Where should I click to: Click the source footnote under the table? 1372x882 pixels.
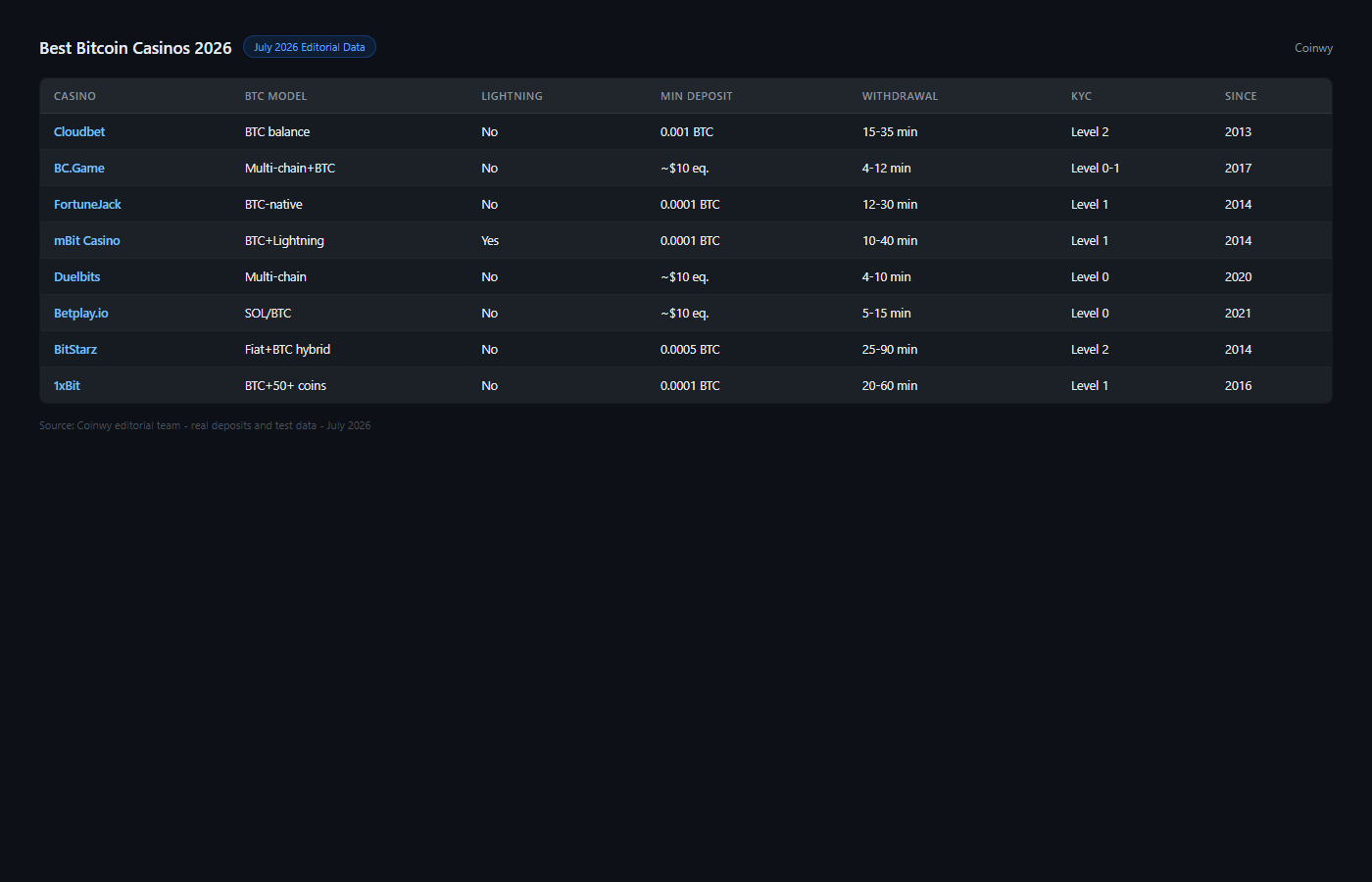205,425
